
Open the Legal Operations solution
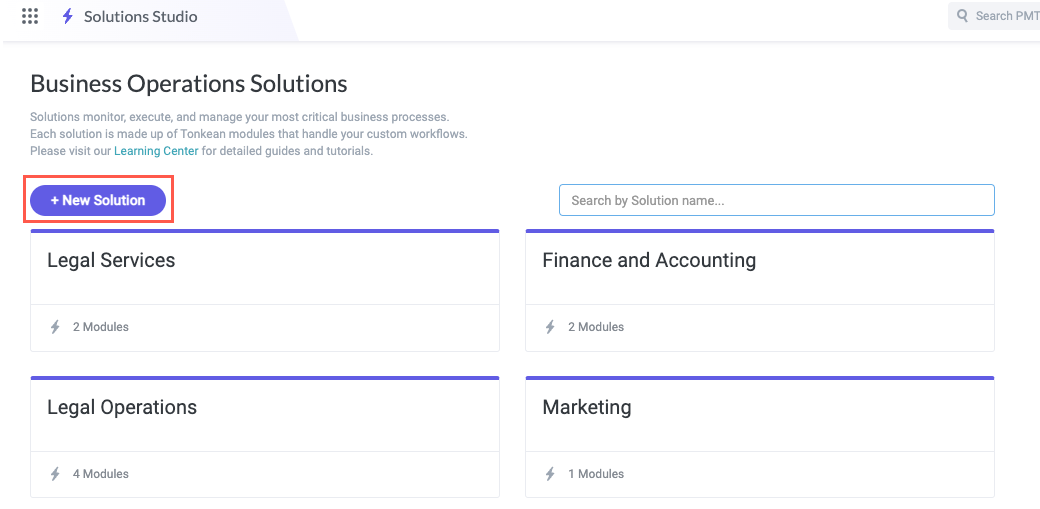122,407
